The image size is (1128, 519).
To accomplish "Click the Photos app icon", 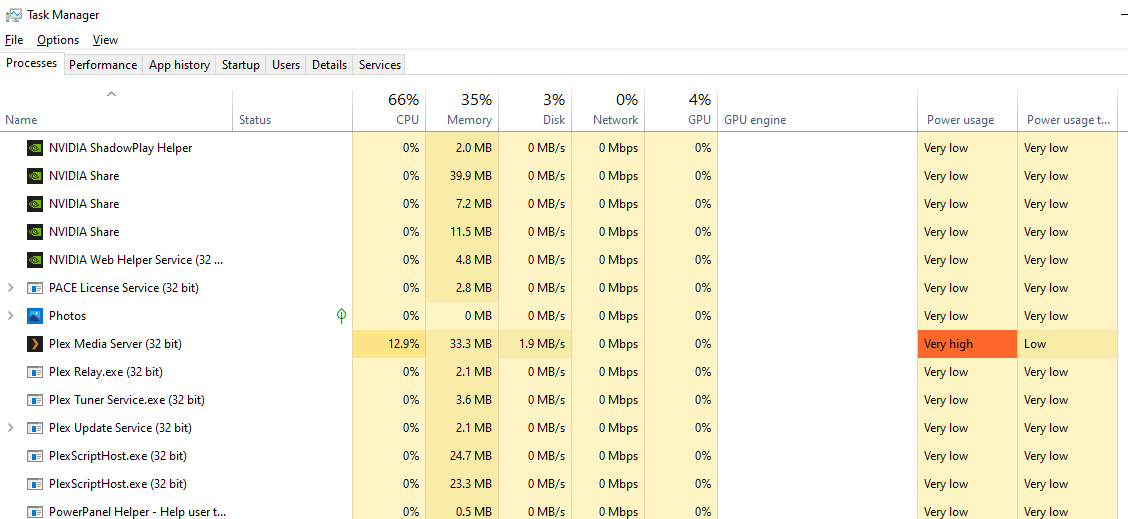I will point(35,316).
